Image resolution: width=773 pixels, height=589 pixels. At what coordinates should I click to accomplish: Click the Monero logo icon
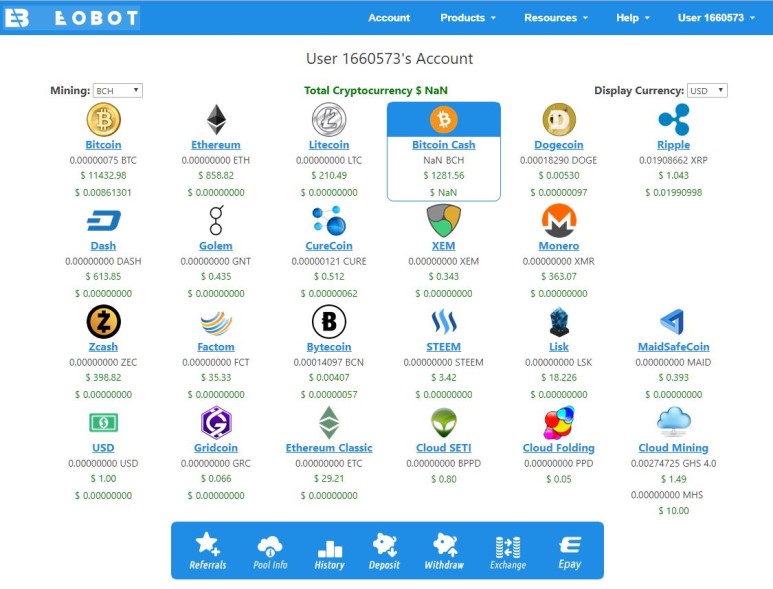click(x=559, y=220)
